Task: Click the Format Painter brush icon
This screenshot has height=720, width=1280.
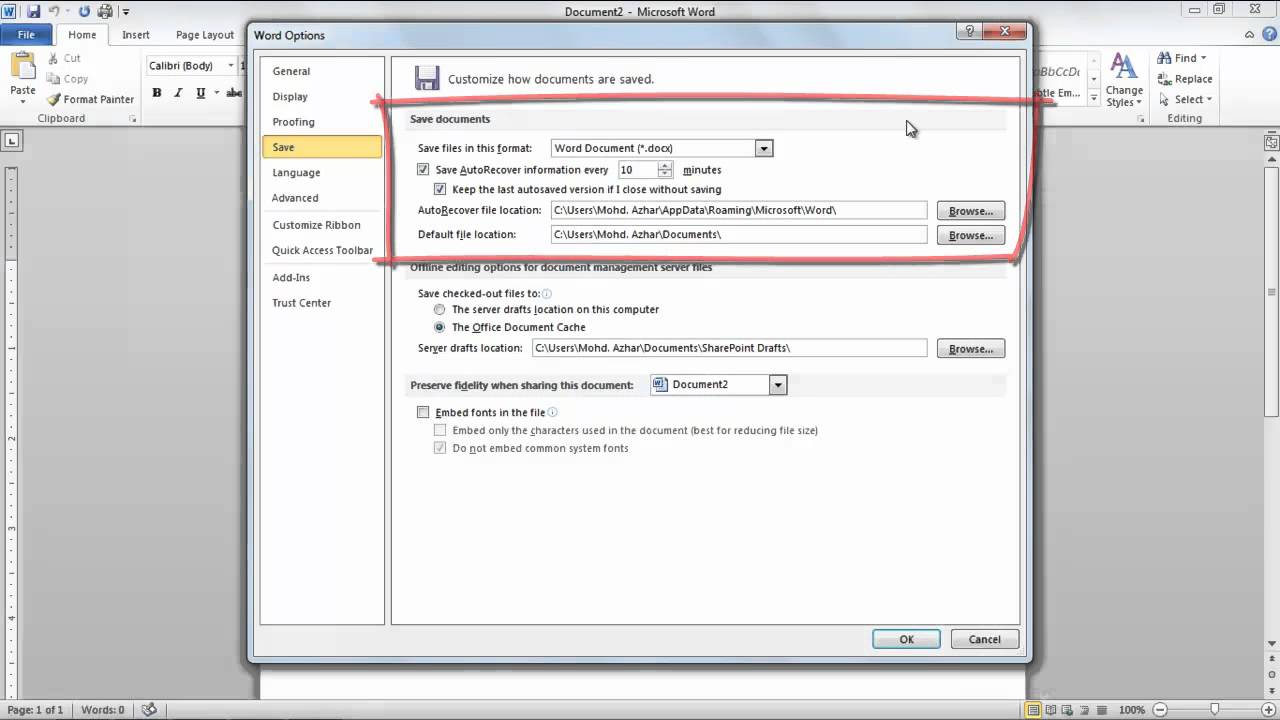Action: pyautogui.click(x=53, y=99)
